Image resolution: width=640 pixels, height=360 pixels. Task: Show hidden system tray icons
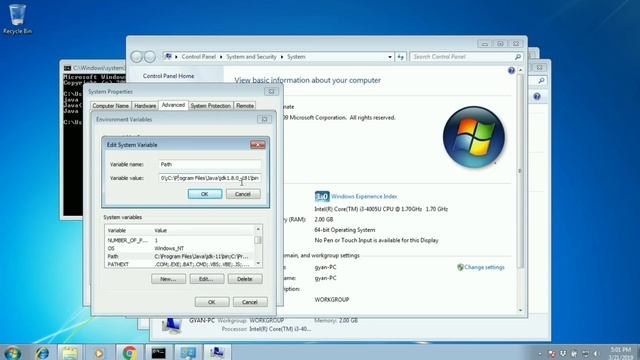pyautogui.click(x=540, y=353)
